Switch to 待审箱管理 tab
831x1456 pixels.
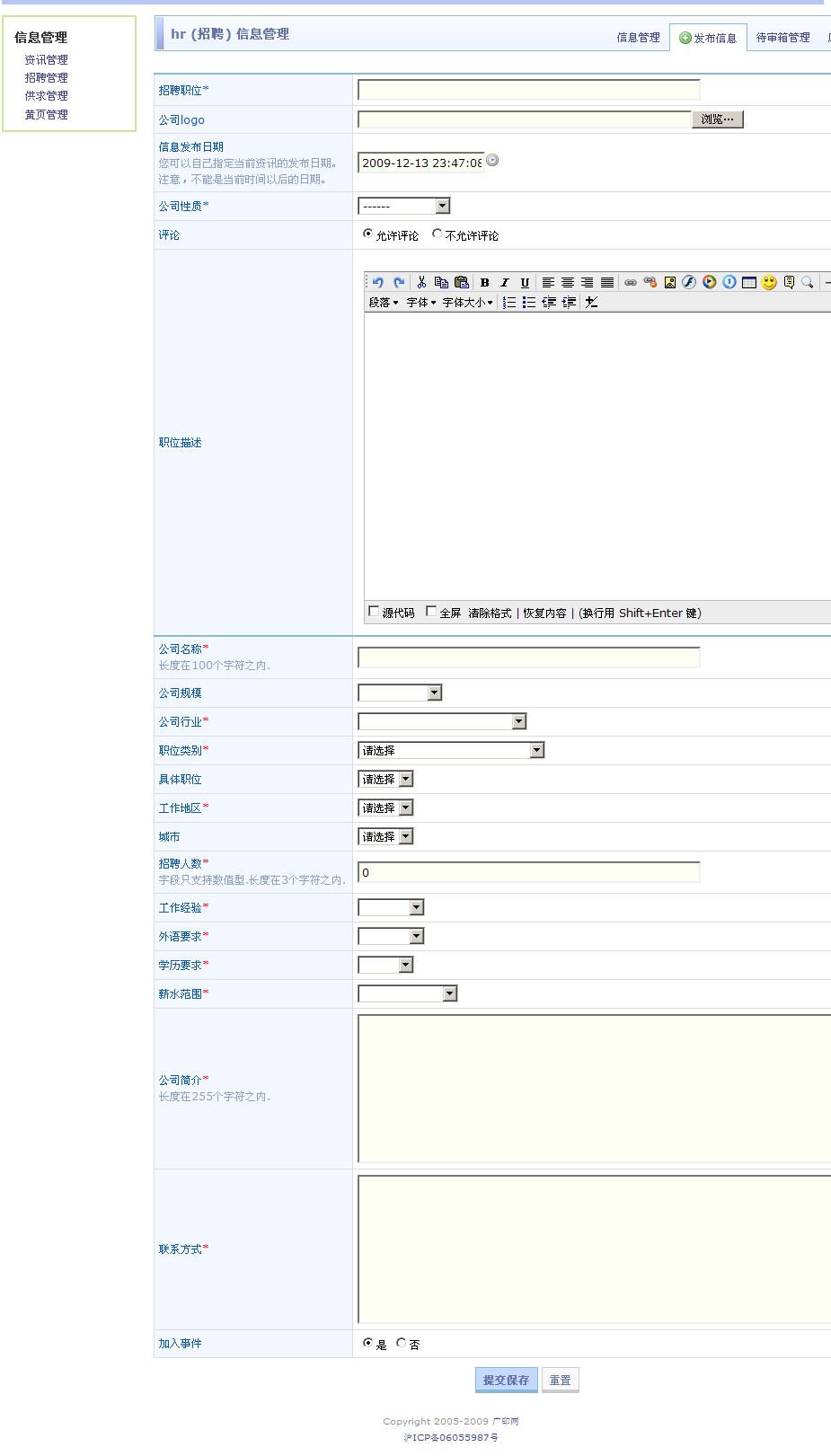click(782, 38)
